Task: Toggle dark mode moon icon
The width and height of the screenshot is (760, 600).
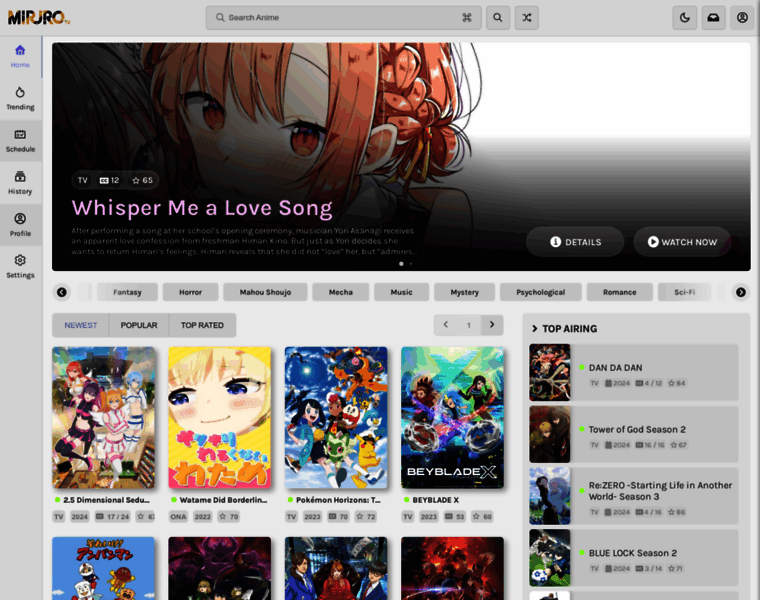Action: tap(685, 18)
